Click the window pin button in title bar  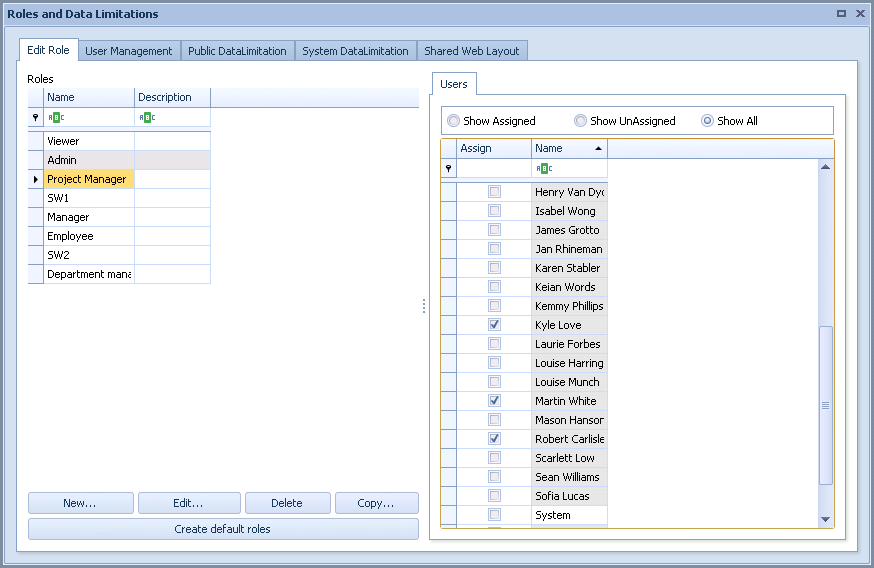(x=842, y=14)
